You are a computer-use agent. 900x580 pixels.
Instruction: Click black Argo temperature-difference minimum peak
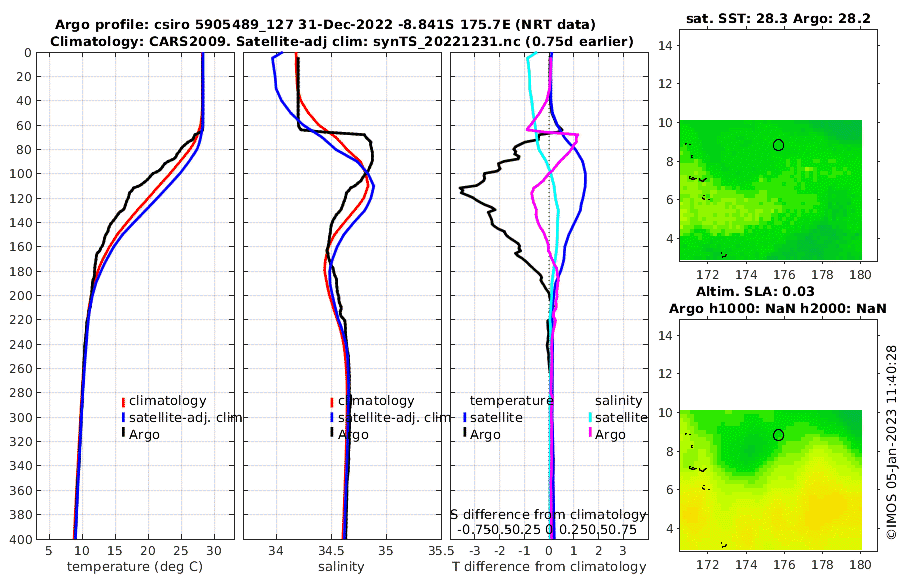(461, 190)
